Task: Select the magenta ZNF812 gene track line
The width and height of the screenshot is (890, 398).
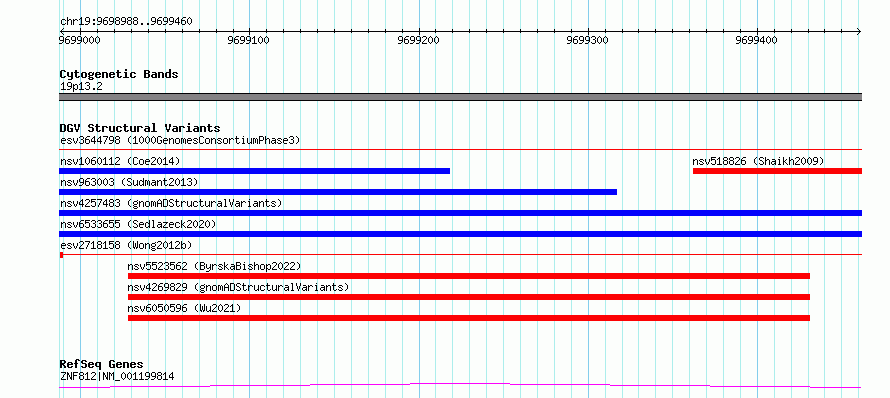Action: [x=461, y=386]
